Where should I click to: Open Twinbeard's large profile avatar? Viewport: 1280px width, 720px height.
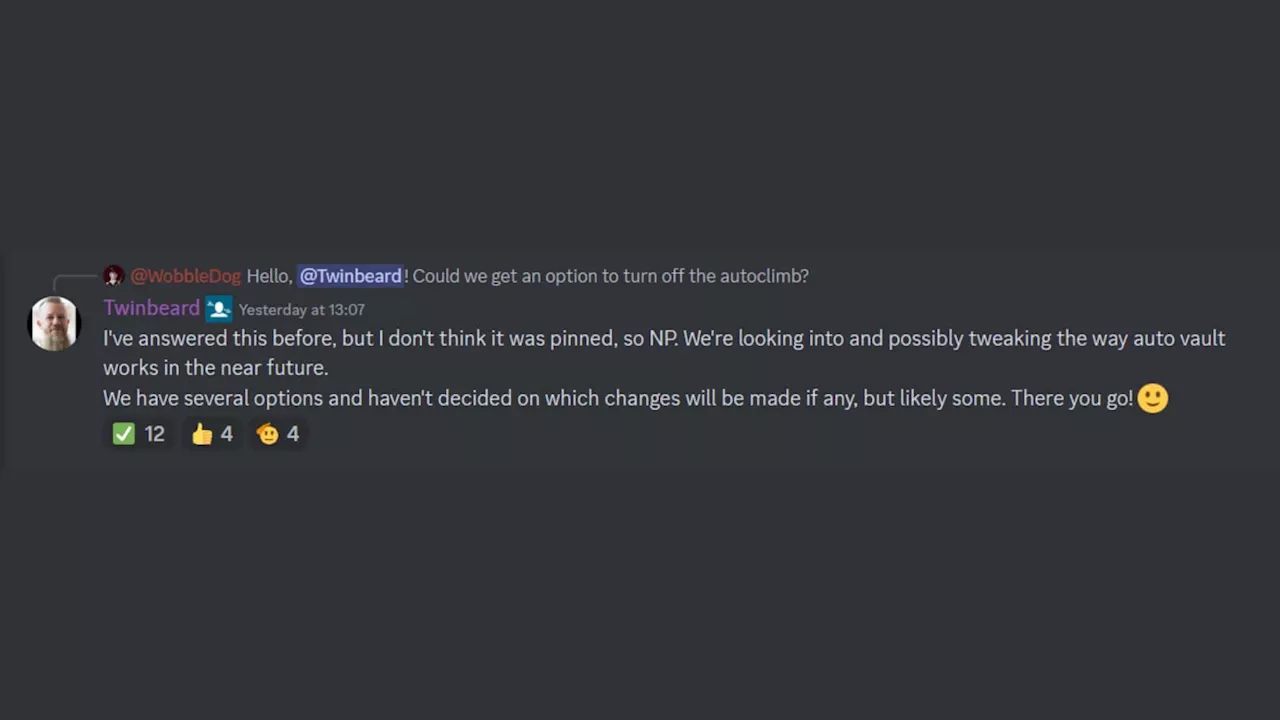[x=54, y=323]
